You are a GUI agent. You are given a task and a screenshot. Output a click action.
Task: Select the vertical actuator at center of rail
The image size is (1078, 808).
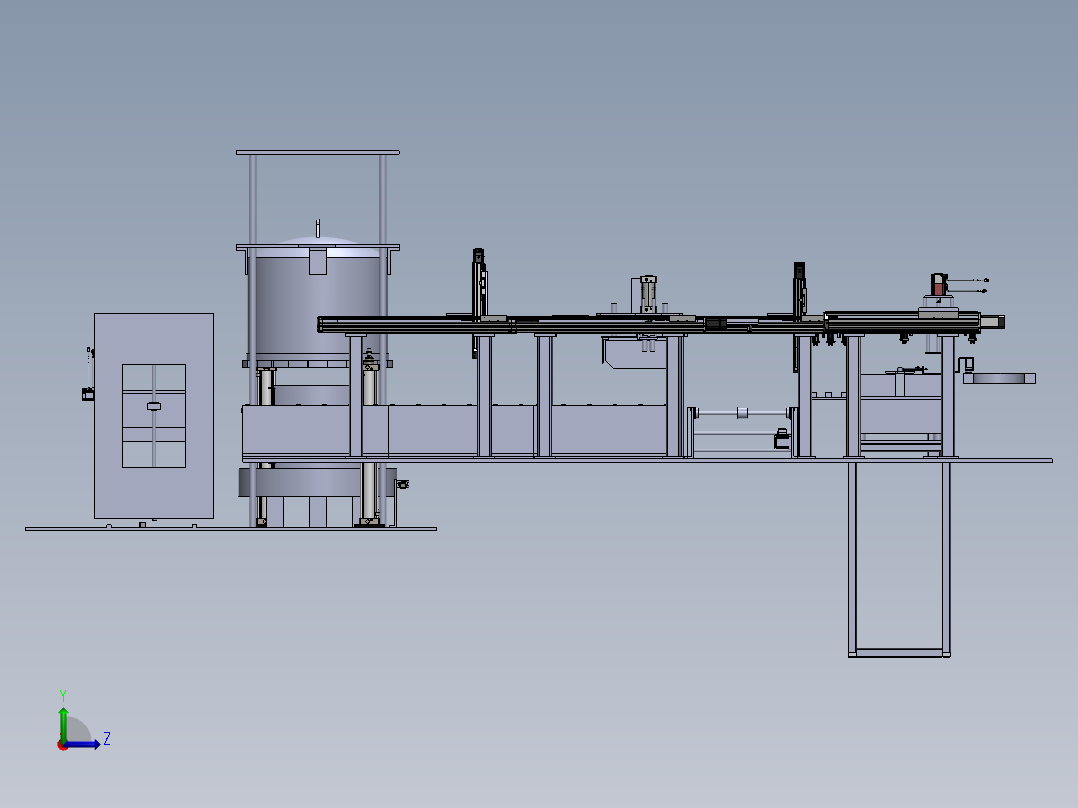tap(647, 294)
